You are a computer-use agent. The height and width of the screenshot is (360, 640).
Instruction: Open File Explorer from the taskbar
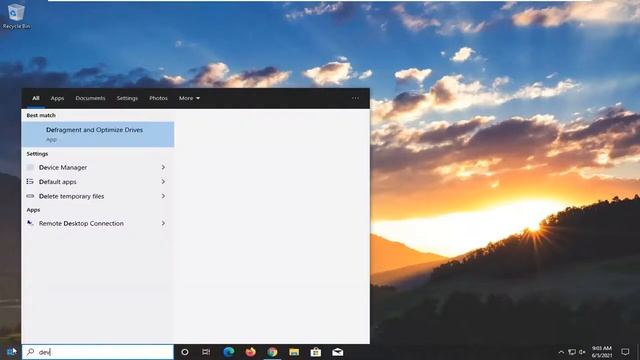pos(294,352)
